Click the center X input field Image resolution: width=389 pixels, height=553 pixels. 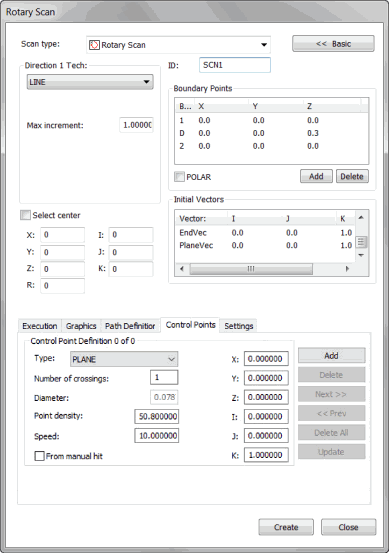click(x=62, y=235)
